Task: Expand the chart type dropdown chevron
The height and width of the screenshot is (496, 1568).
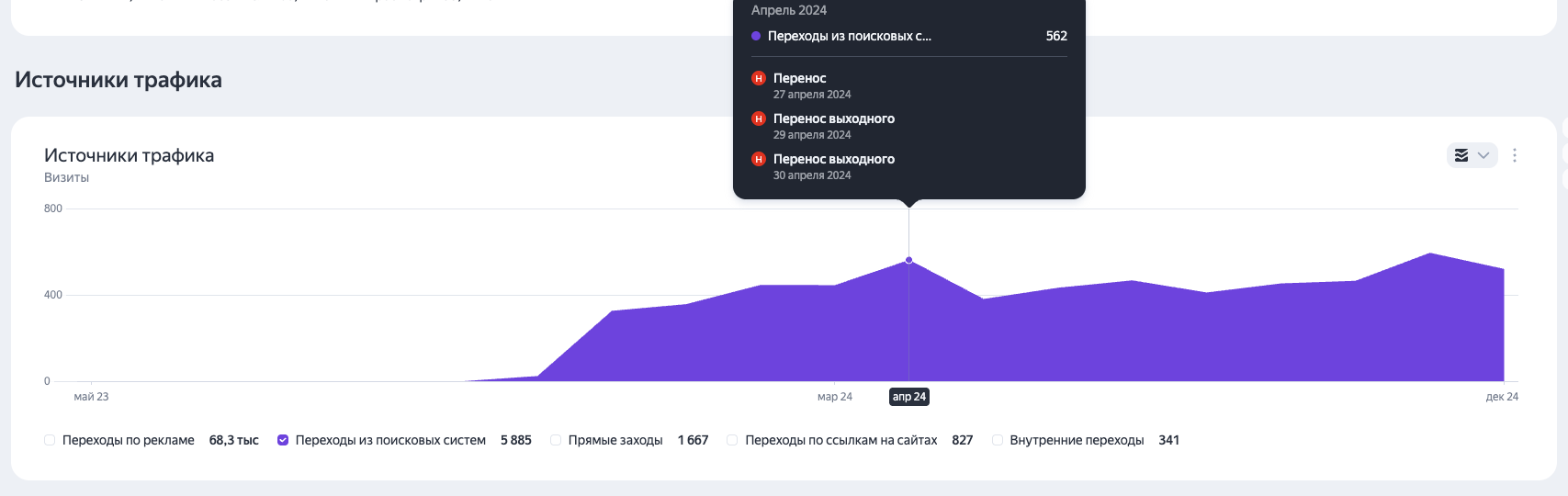Action: (1483, 155)
